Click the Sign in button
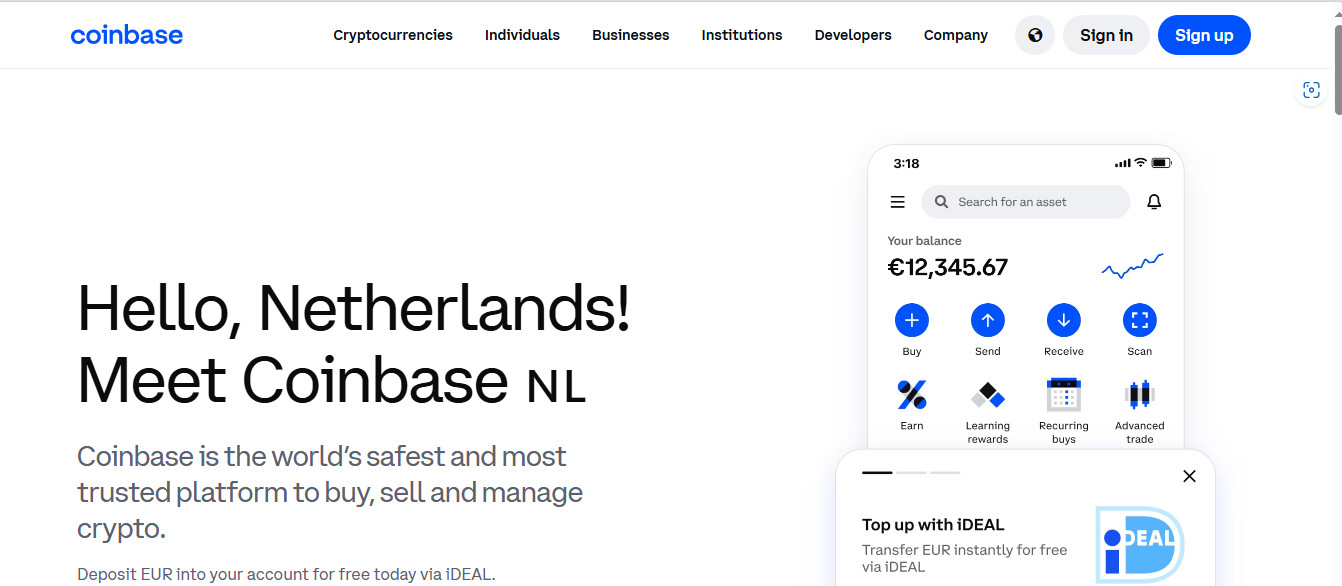Screen dimensions: 1342x586 point(1106,35)
